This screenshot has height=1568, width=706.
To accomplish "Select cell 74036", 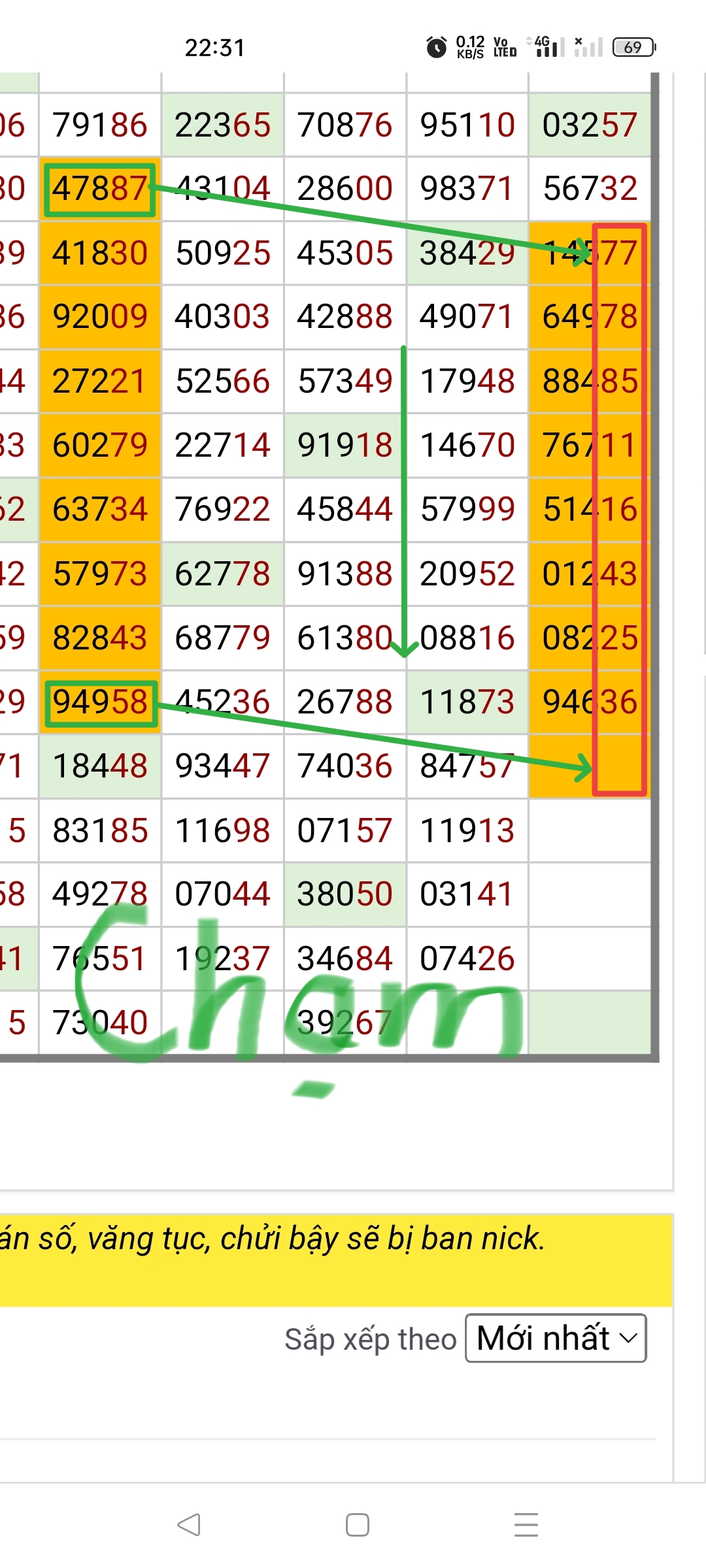I will [345, 766].
